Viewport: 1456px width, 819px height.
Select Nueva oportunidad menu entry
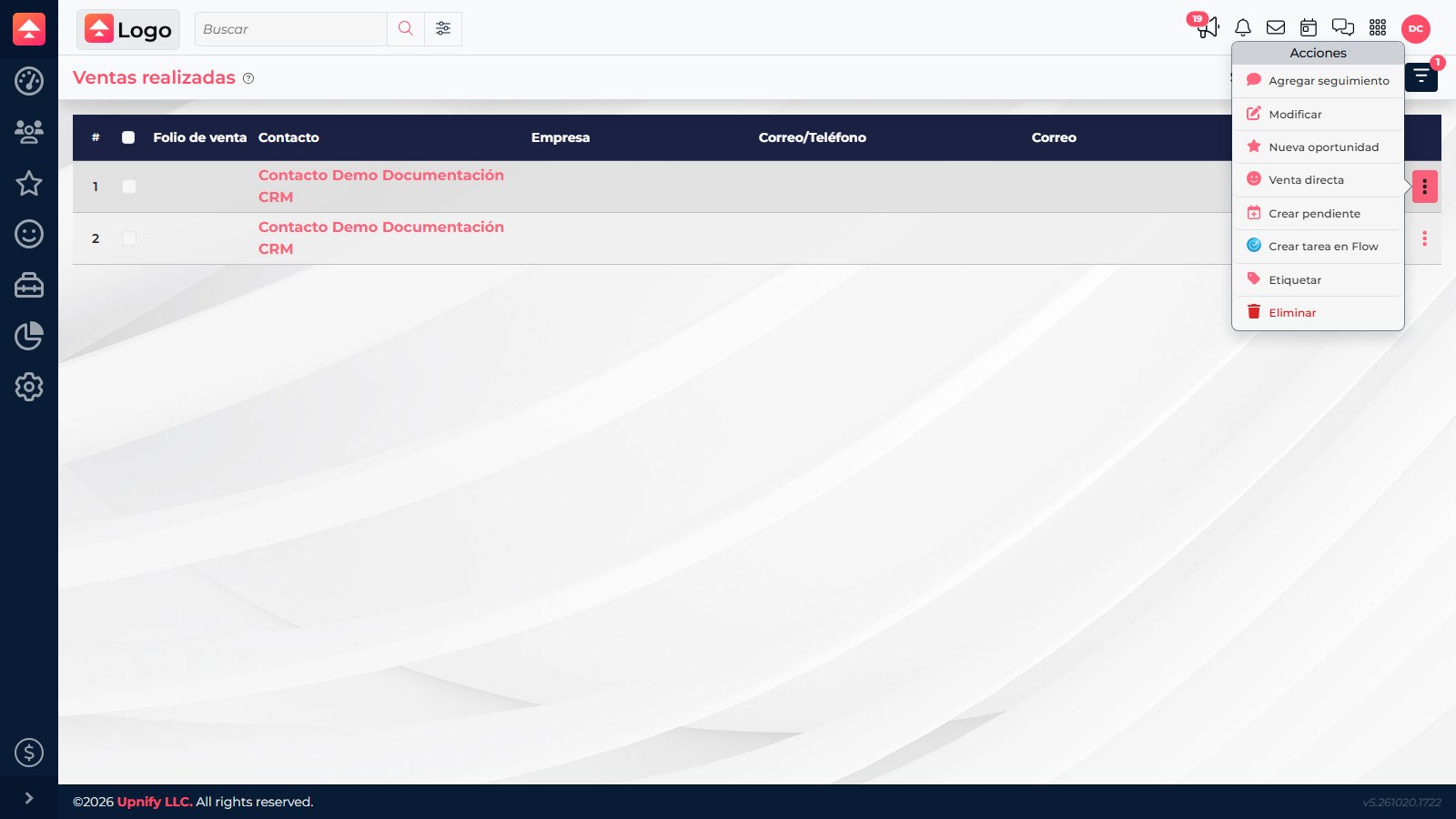[x=1318, y=147]
